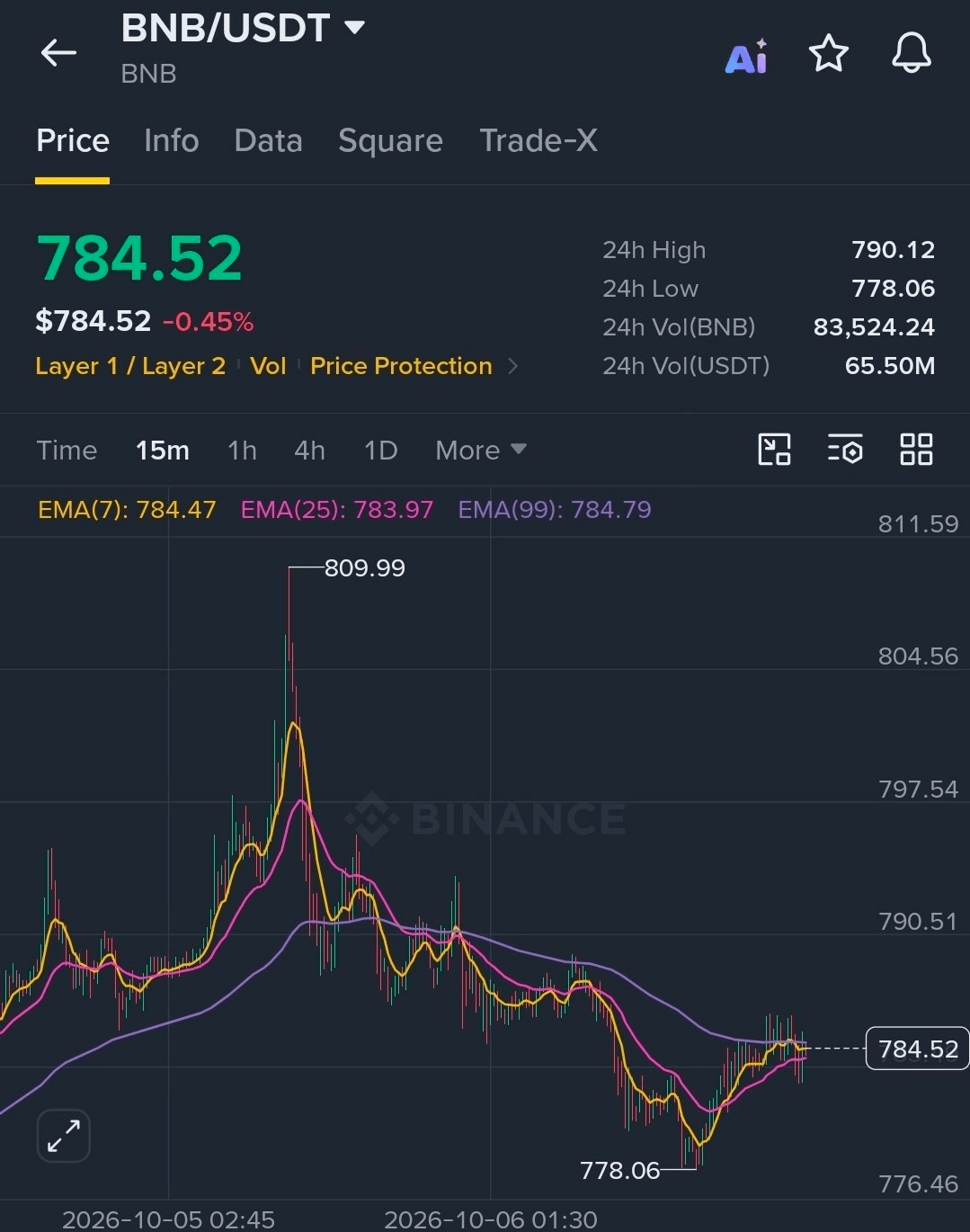Open the AI assistant icon
The height and width of the screenshot is (1232, 970).
746,56
